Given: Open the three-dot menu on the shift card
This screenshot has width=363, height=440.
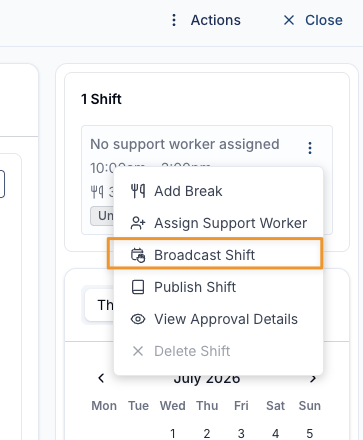Looking at the screenshot, I should [x=310, y=148].
